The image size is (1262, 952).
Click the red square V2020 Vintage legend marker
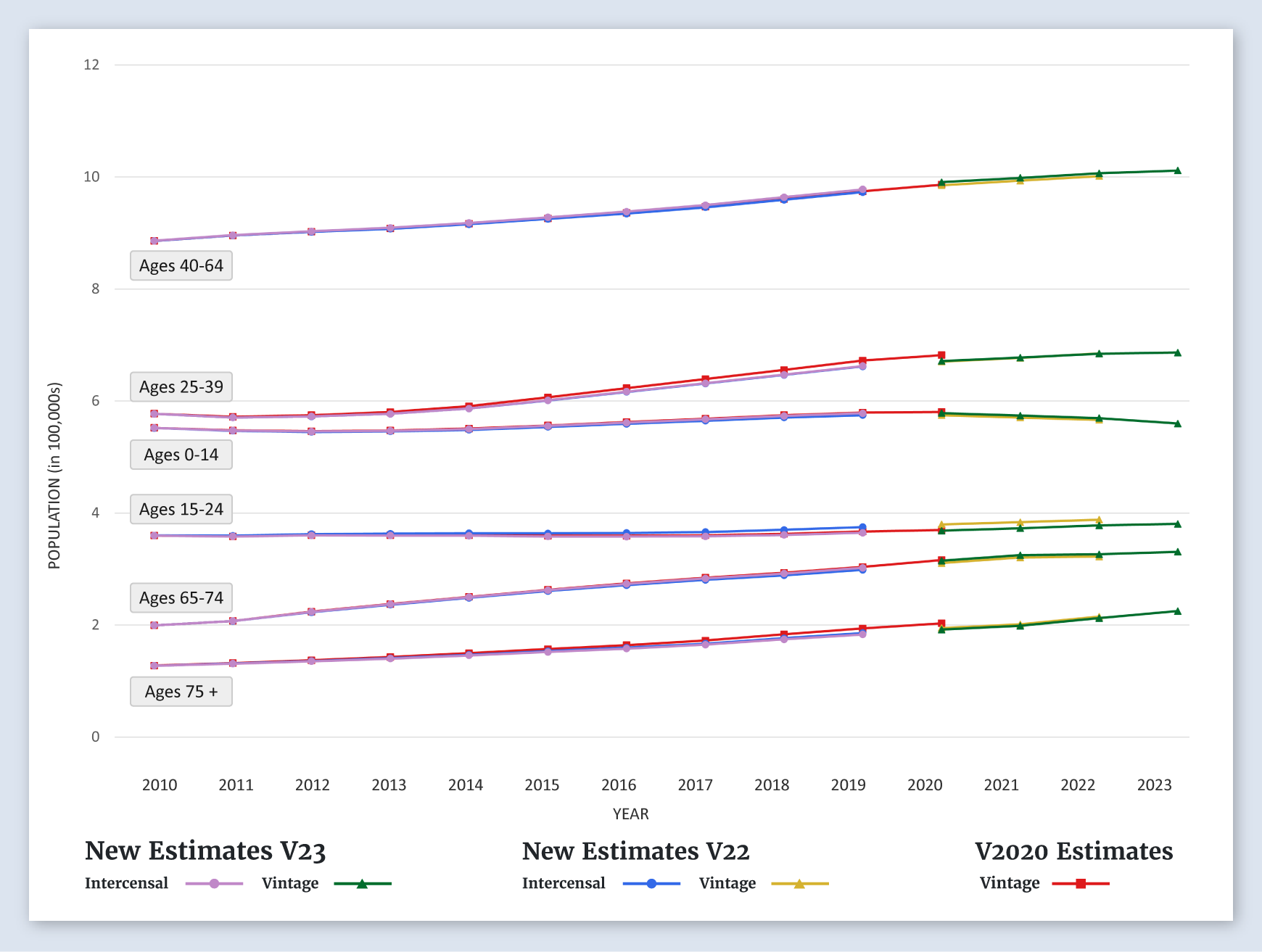(1081, 884)
